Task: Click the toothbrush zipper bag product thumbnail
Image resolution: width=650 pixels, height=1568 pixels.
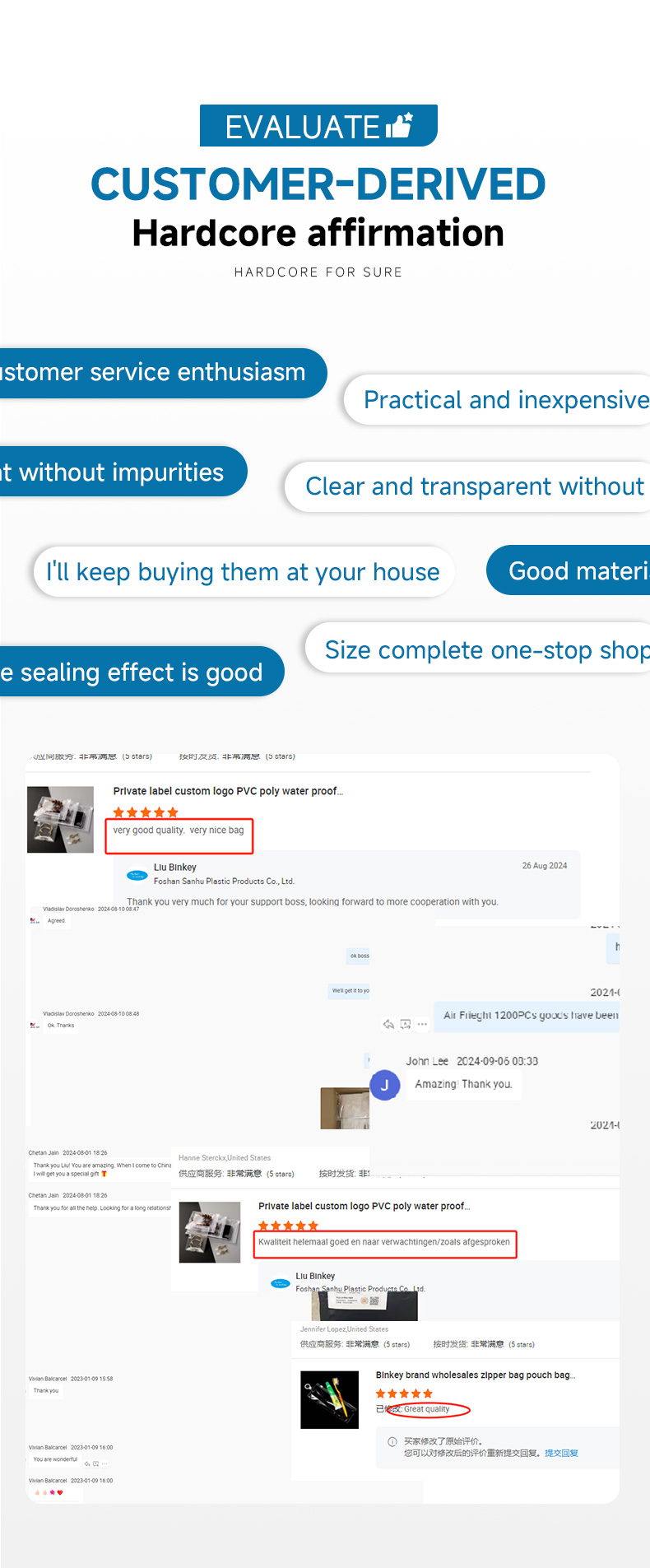Action: point(330,1399)
